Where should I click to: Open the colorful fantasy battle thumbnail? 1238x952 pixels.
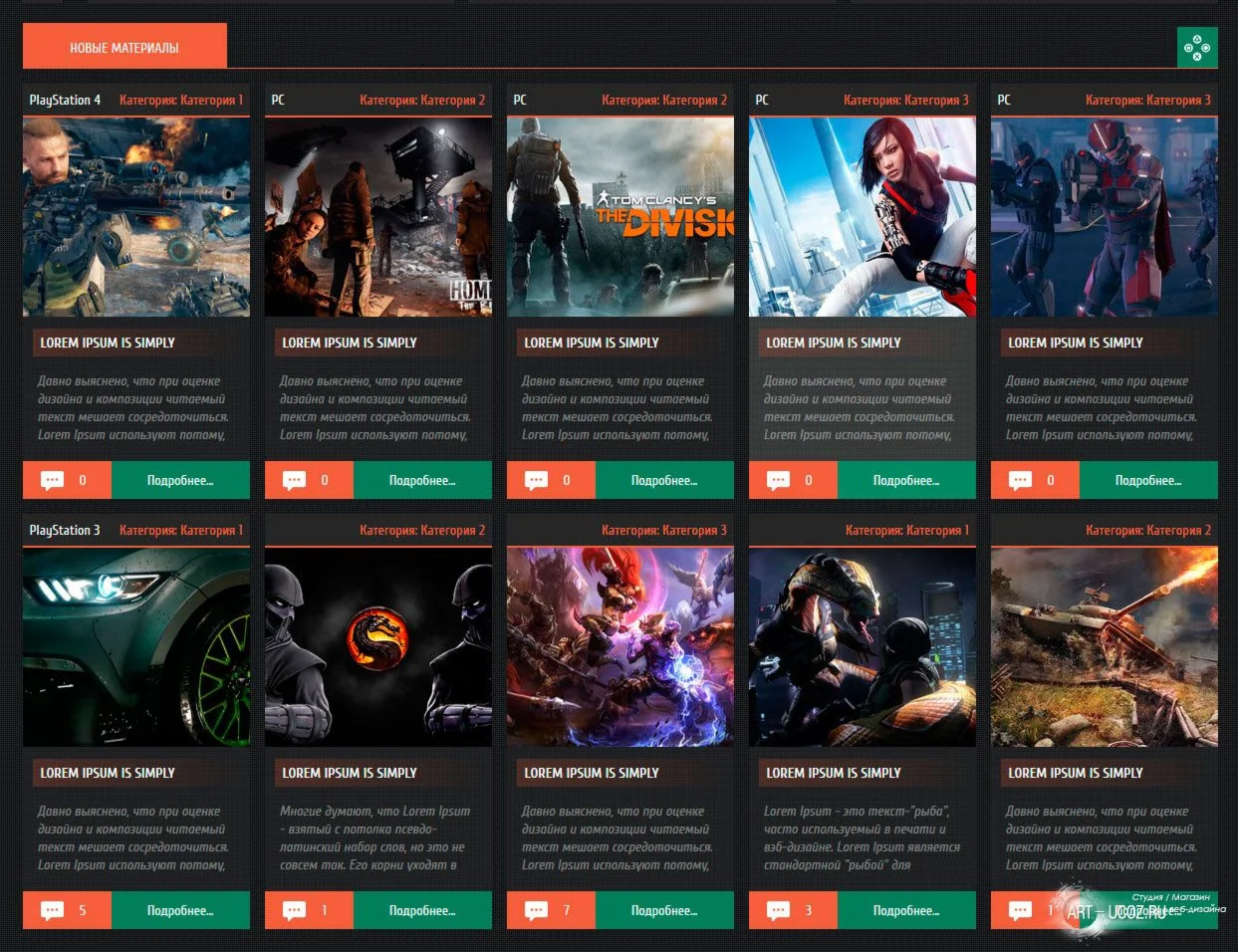(x=620, y=647)
